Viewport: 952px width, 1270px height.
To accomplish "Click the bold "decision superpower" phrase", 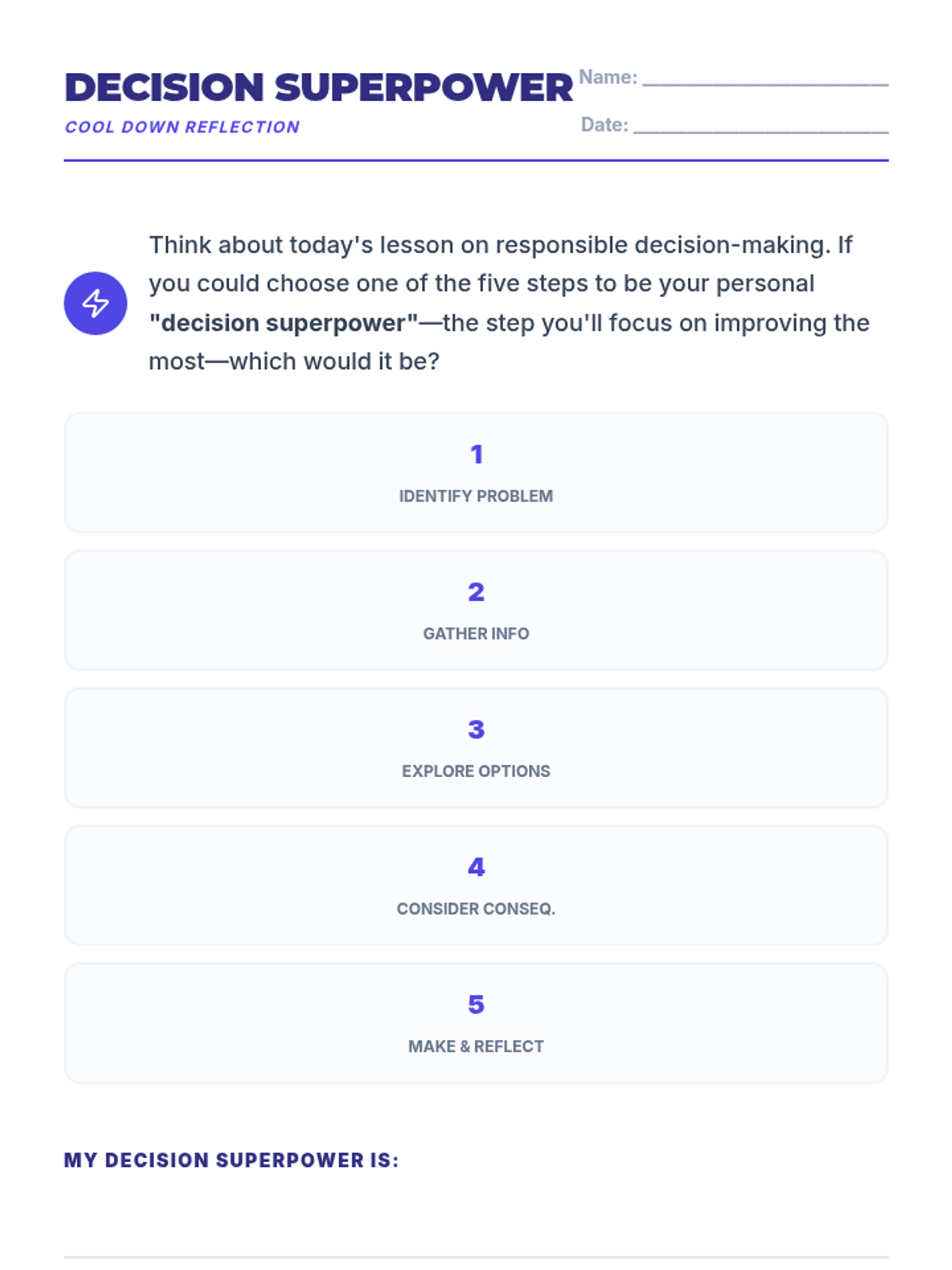I will [283, 323].
